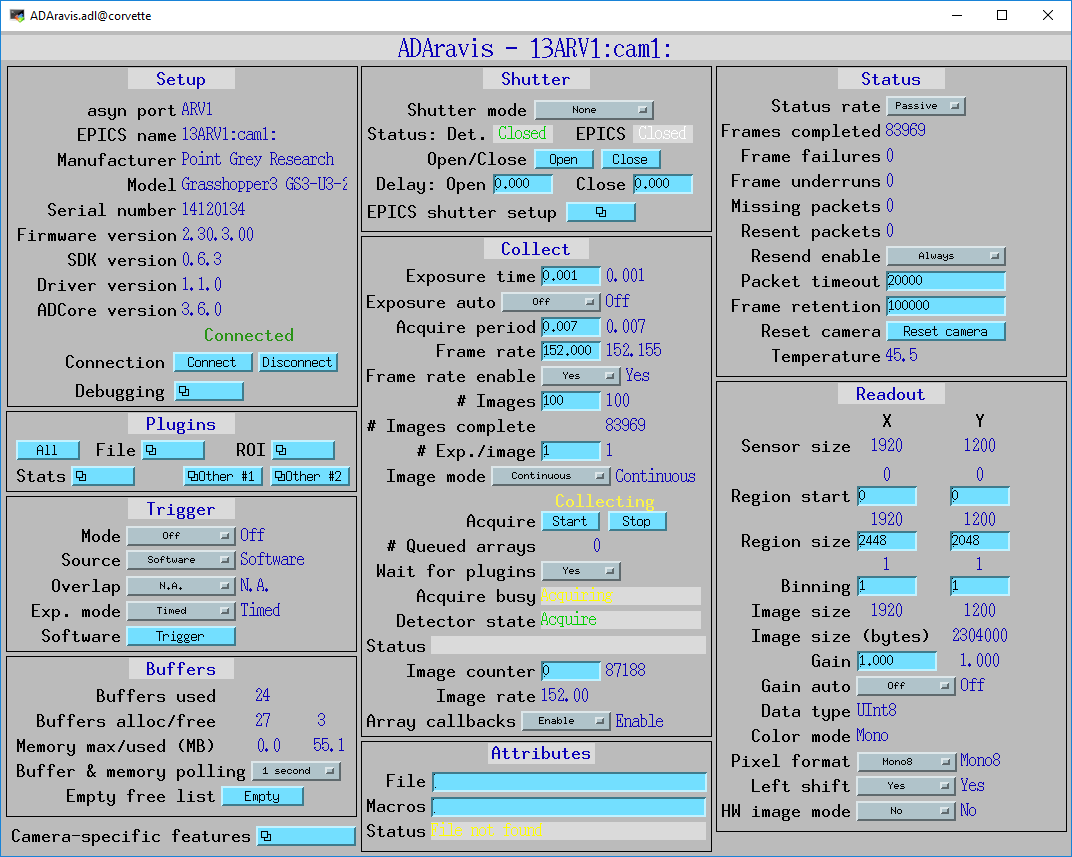This screenshot has height=857, width=1072.
Task: Click the Region size X field
Action: click(x=887, y=541)
